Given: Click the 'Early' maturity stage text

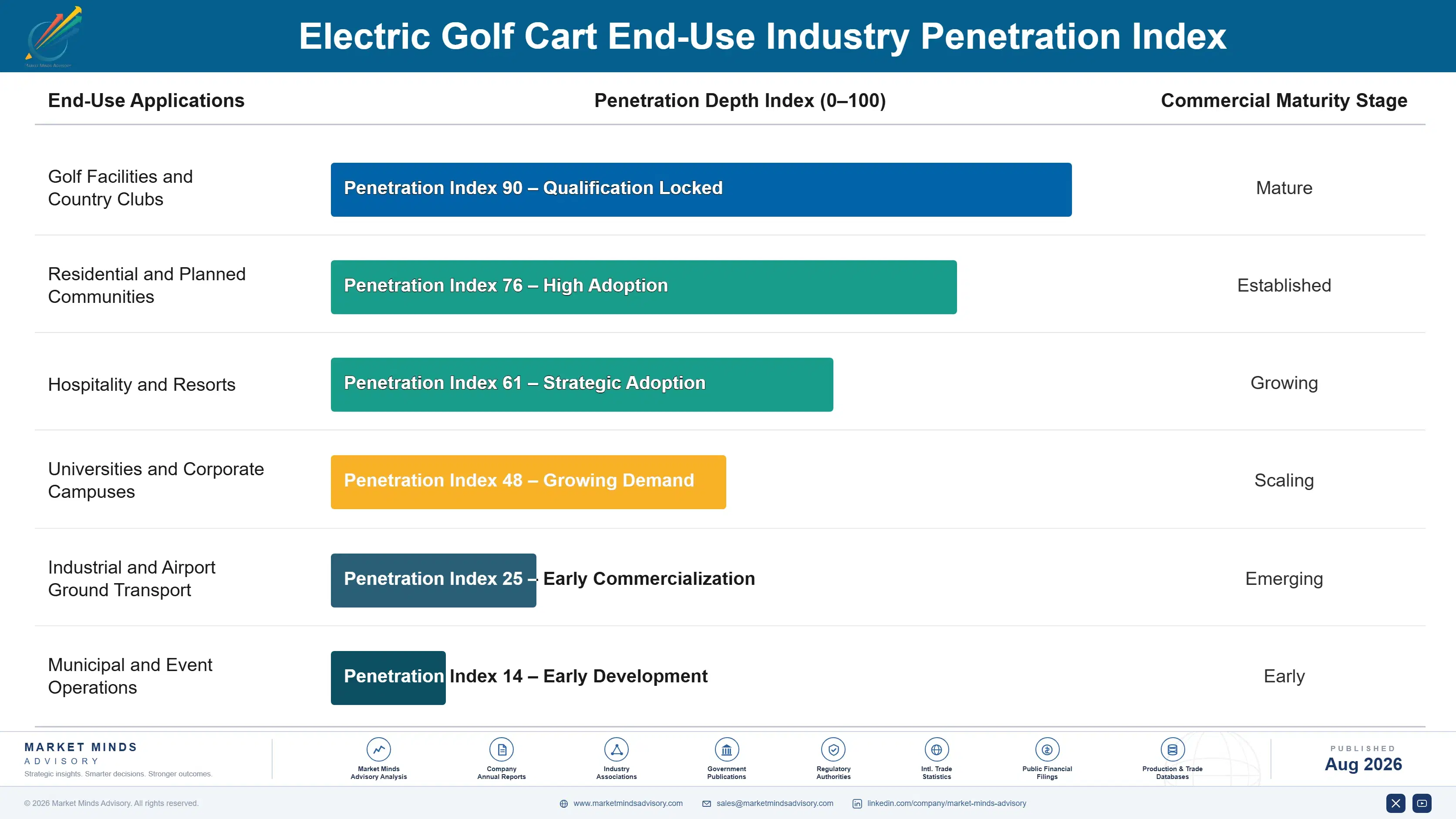Looking at the screenshot, I should (x=1284, y=677).
